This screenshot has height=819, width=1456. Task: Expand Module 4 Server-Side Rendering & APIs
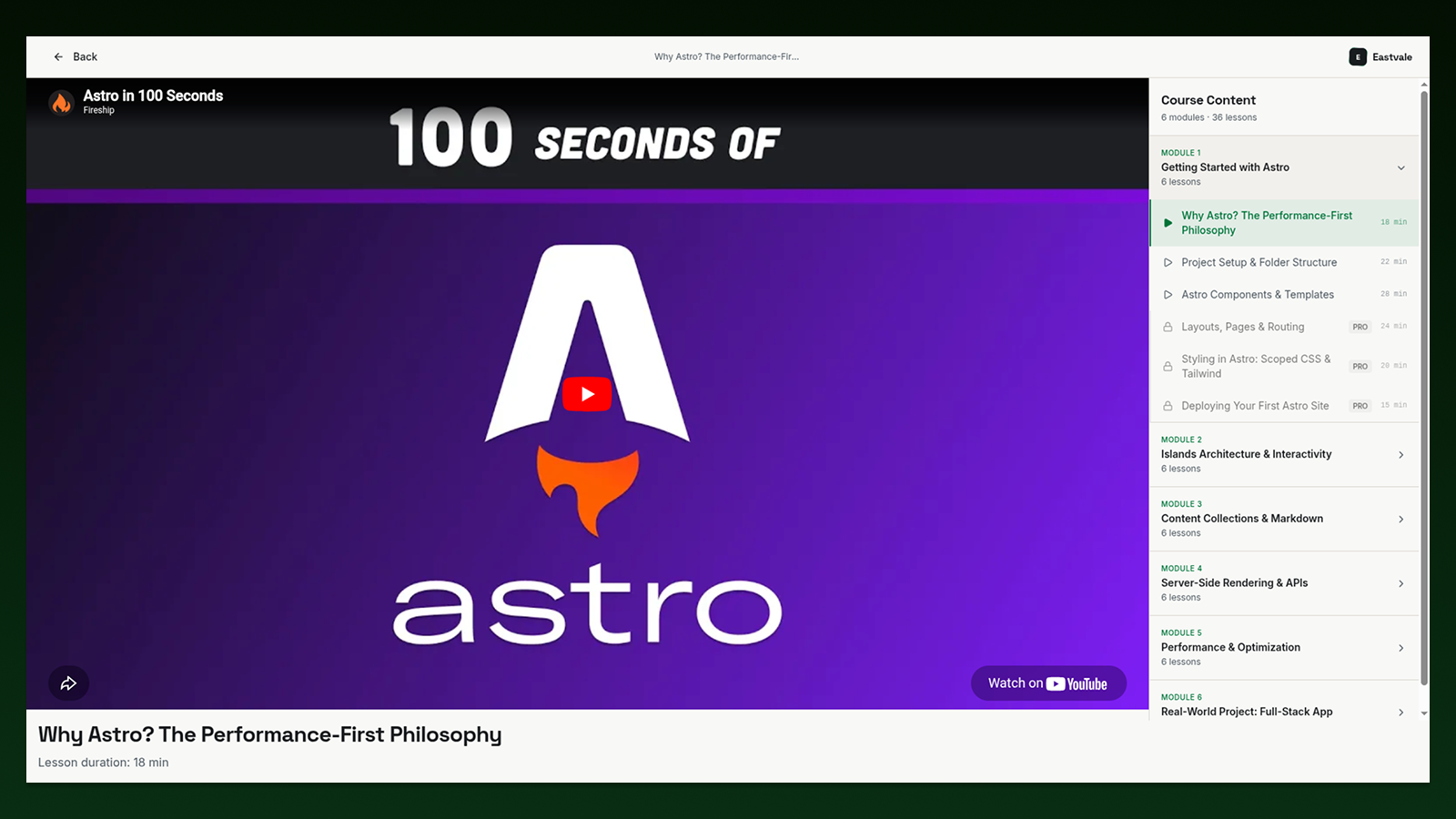tap(1284, 583)
